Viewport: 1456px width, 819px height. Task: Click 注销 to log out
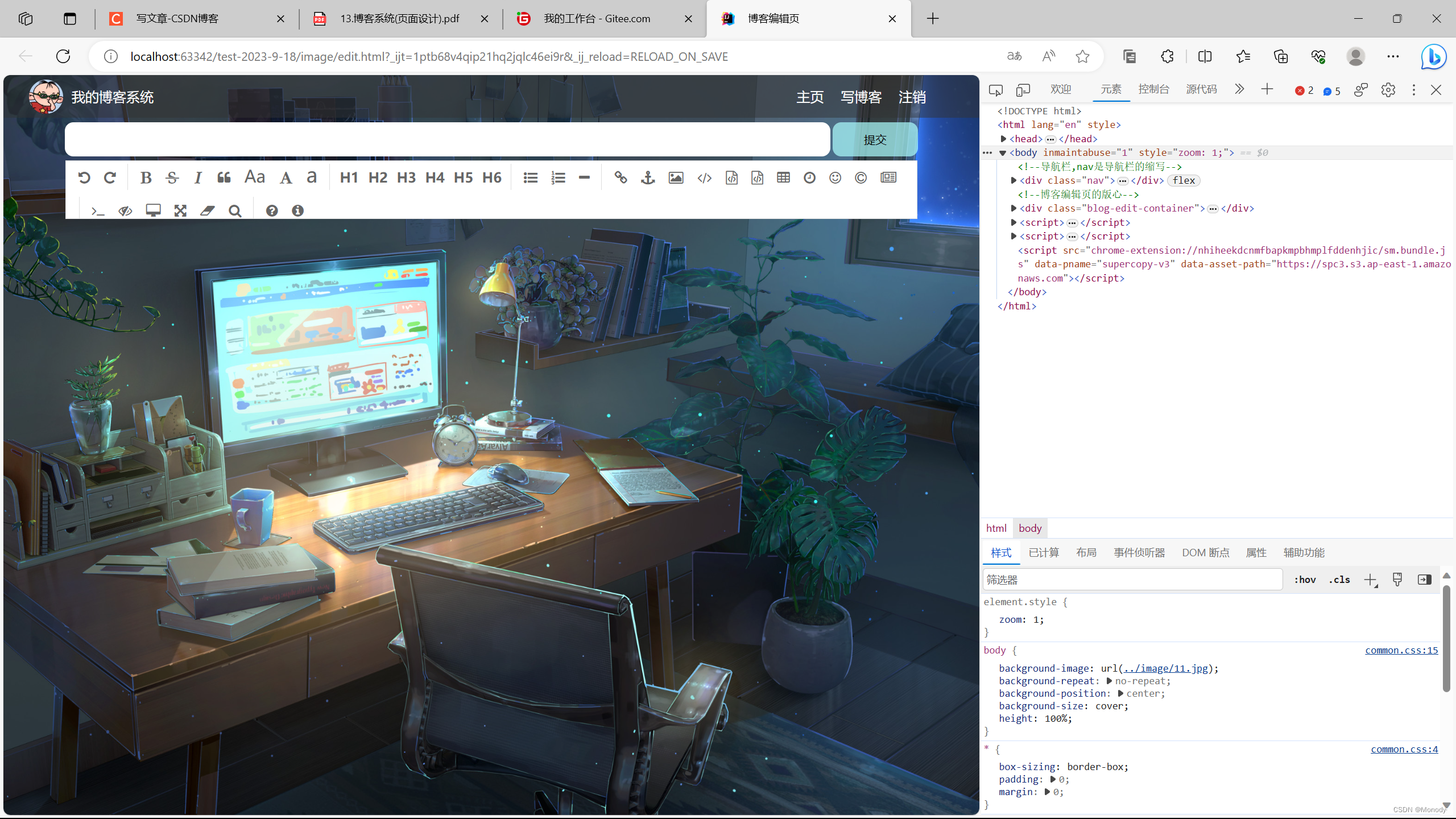pos(912,97)
